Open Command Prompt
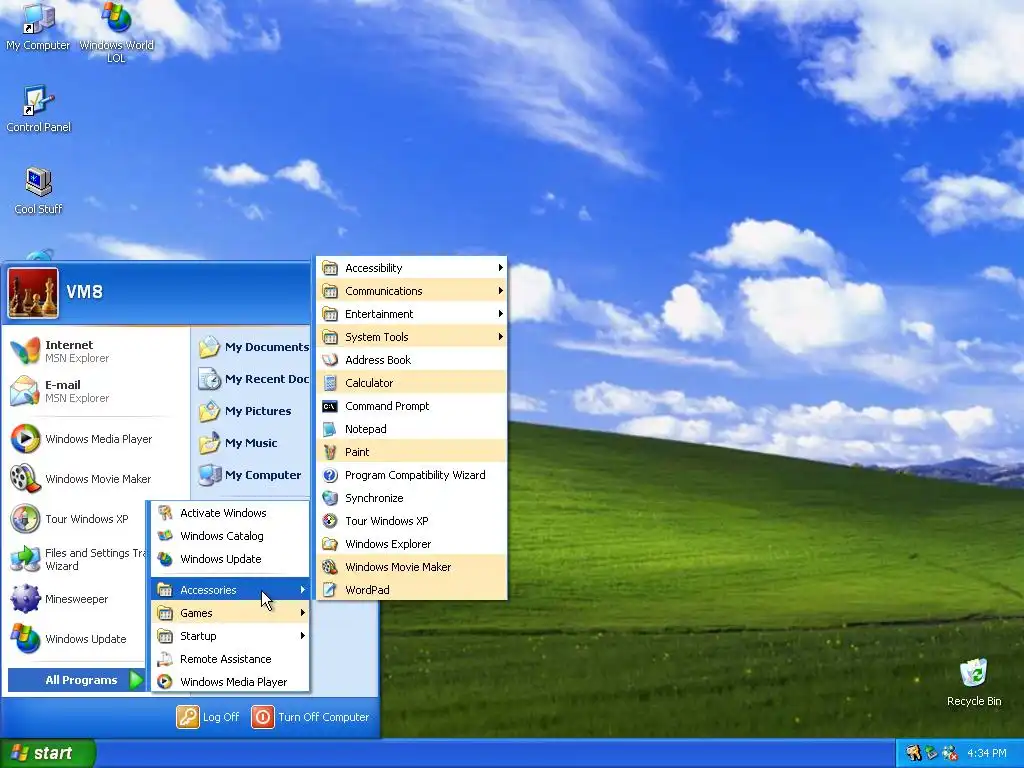Viewport: 1024px width, 768px height. (x=411, y=406)
